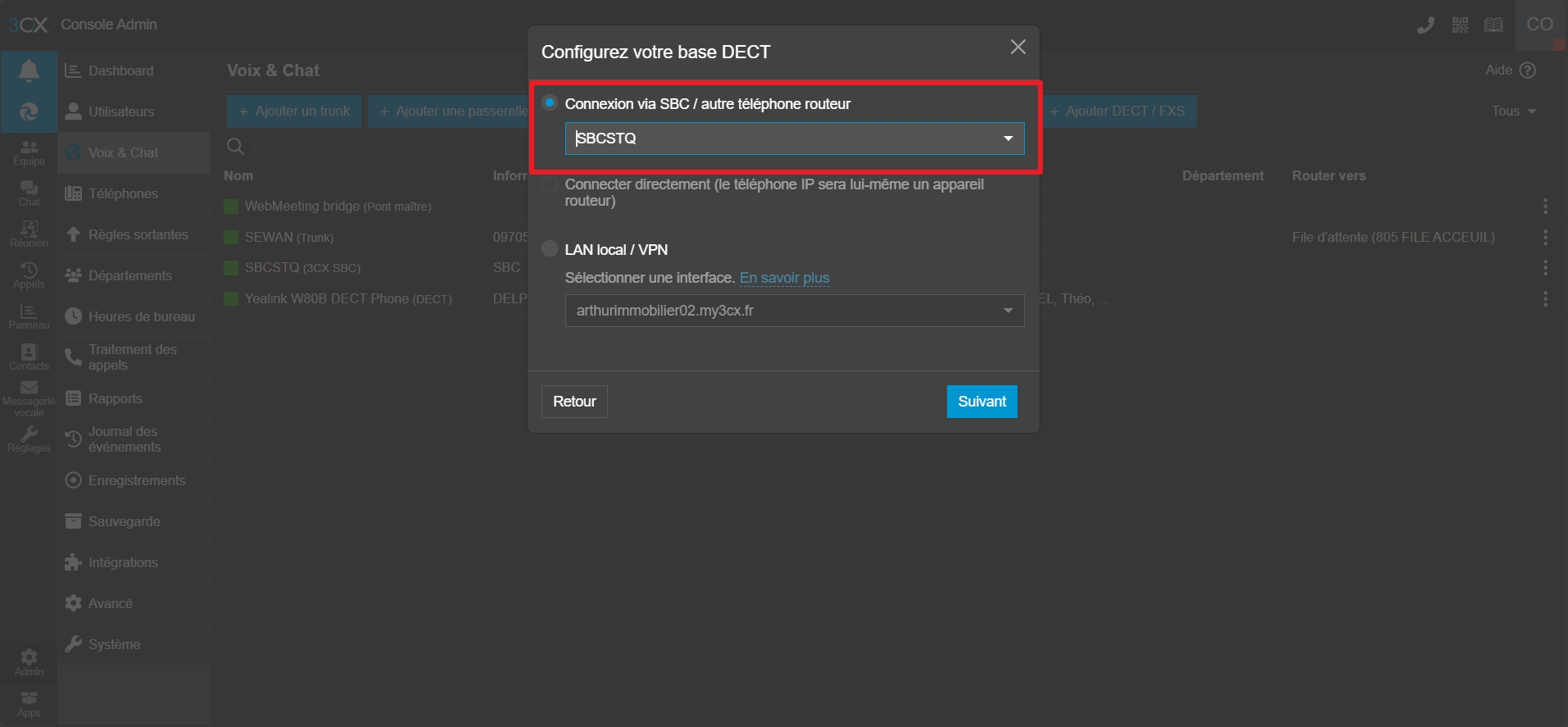
Task: Open Intégrations in the admin menu
Action: [134, 562]
